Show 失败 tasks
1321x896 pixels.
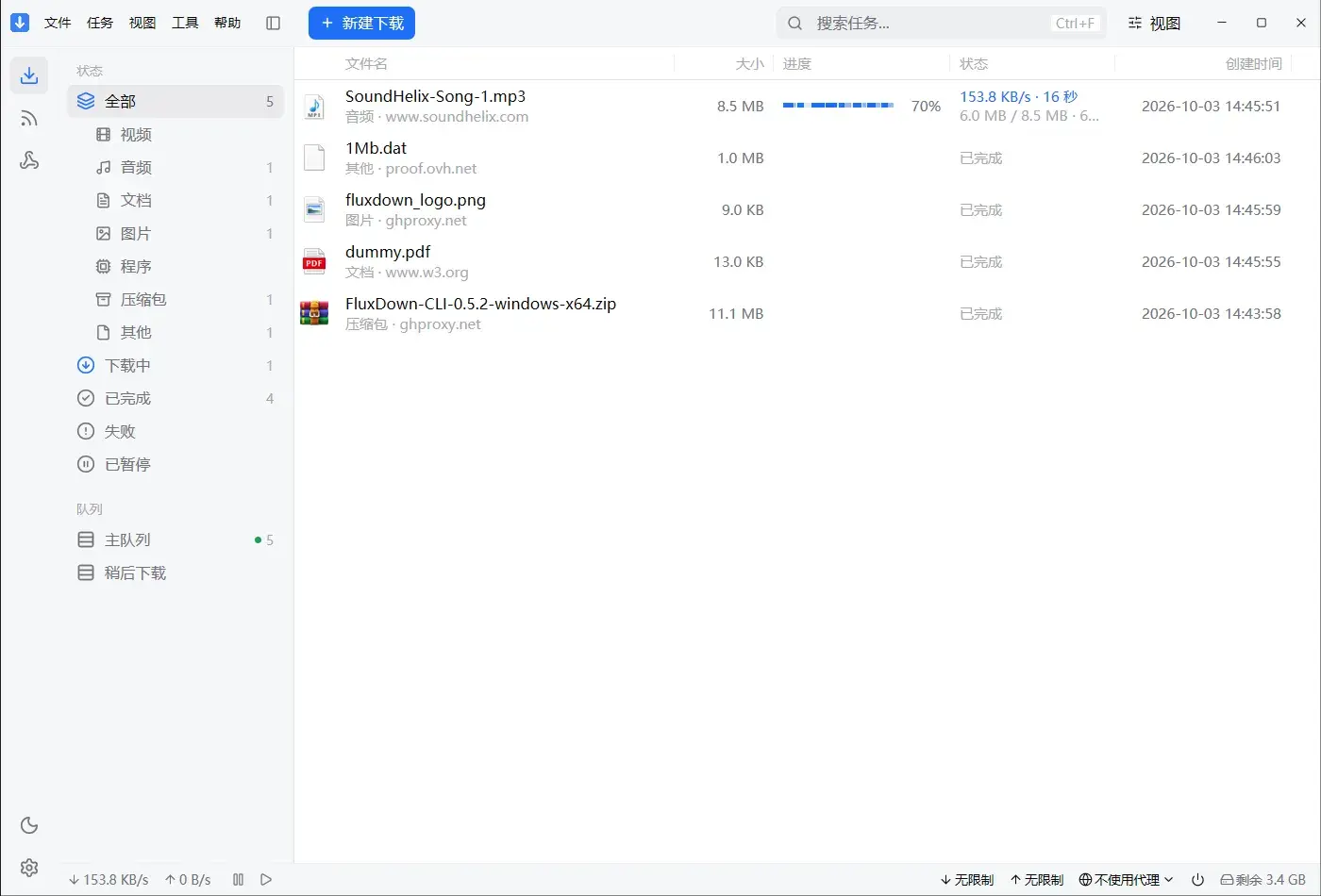point(176,431)
